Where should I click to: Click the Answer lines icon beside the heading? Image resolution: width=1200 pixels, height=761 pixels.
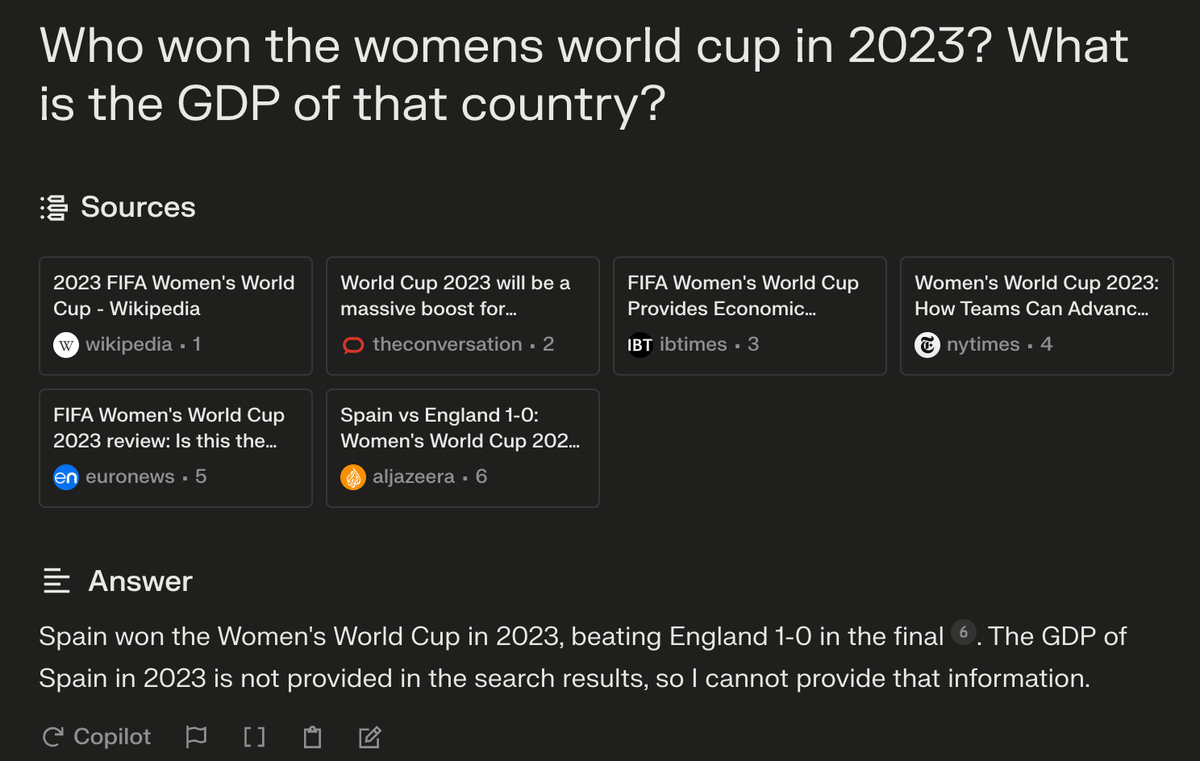coord(57,581)
